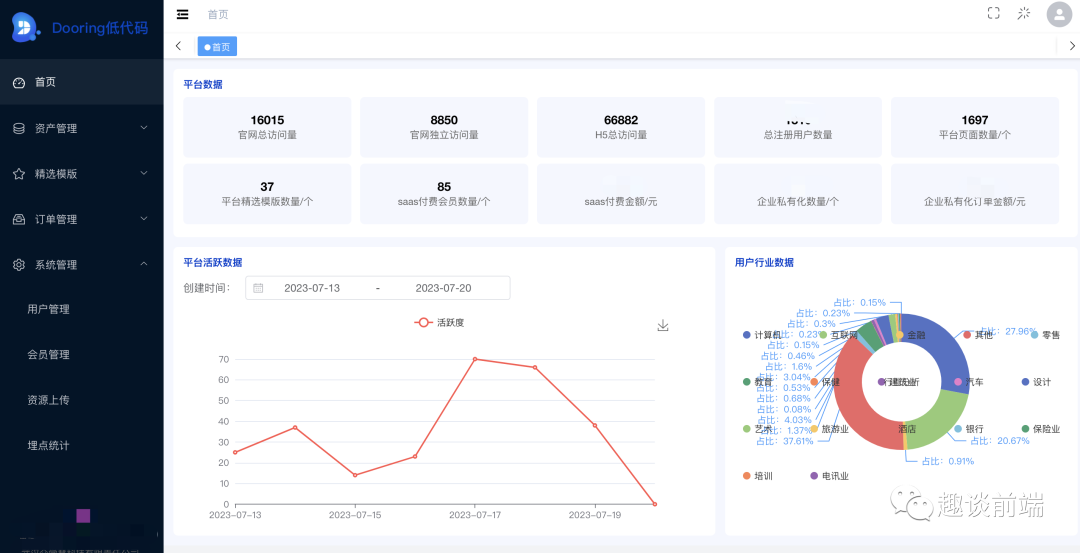Expand the 资产管理 menu chevron

[x=144, y=127]
